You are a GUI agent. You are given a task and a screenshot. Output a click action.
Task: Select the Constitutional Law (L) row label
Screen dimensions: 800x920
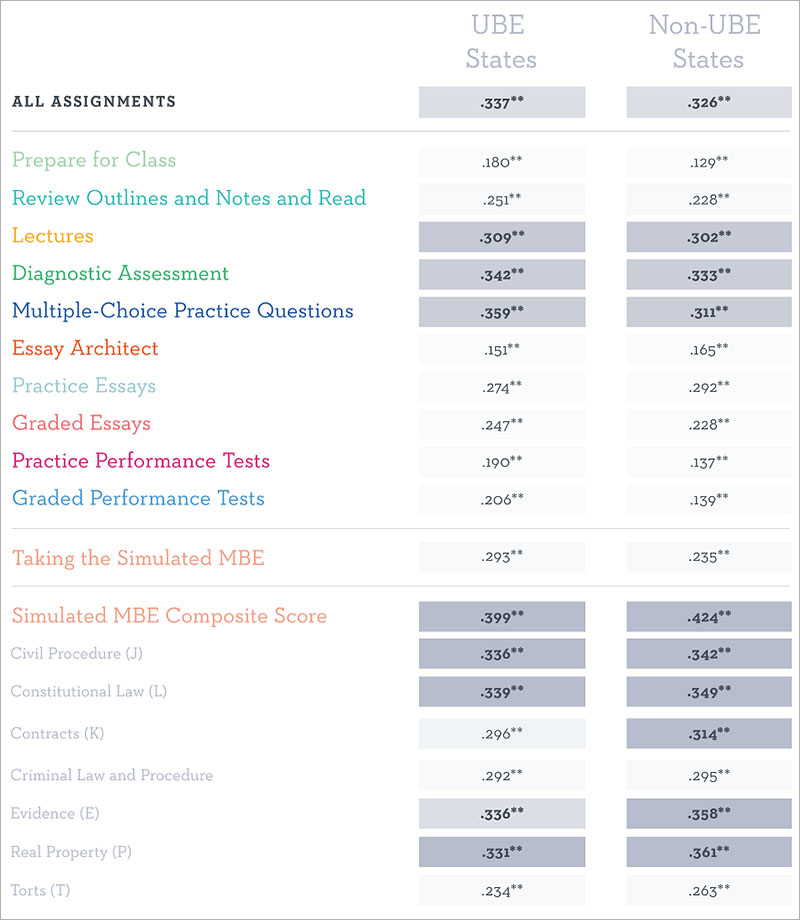click(x=89, y=692)
